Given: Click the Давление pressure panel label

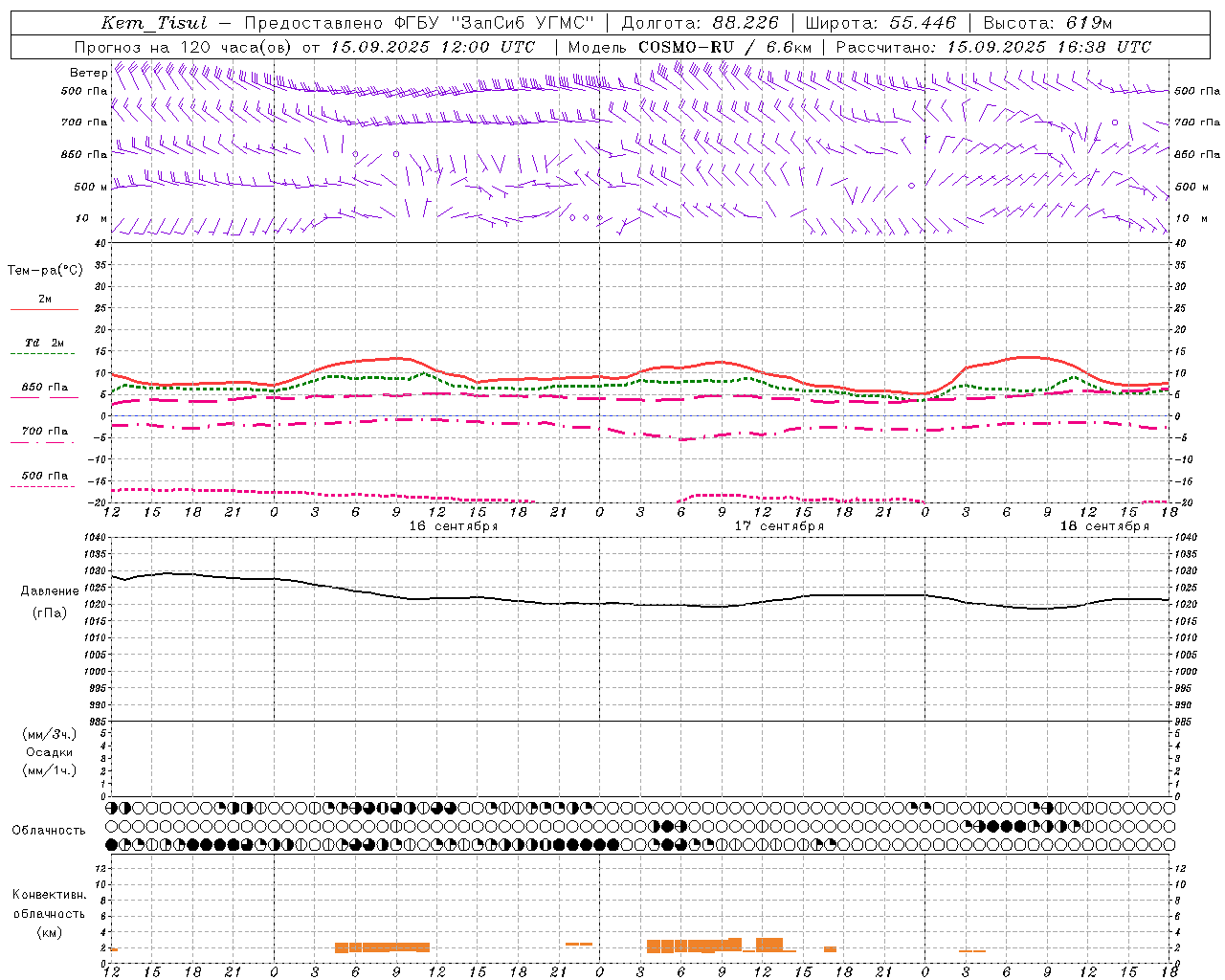Looking at the screenshot, I should coord(50,591).
